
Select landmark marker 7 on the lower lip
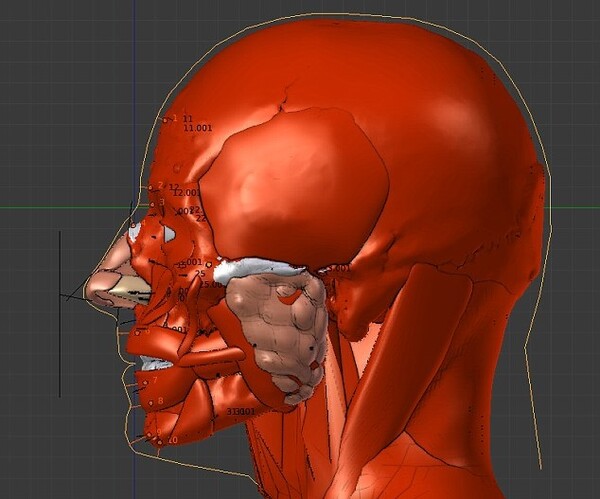(145, 381)
